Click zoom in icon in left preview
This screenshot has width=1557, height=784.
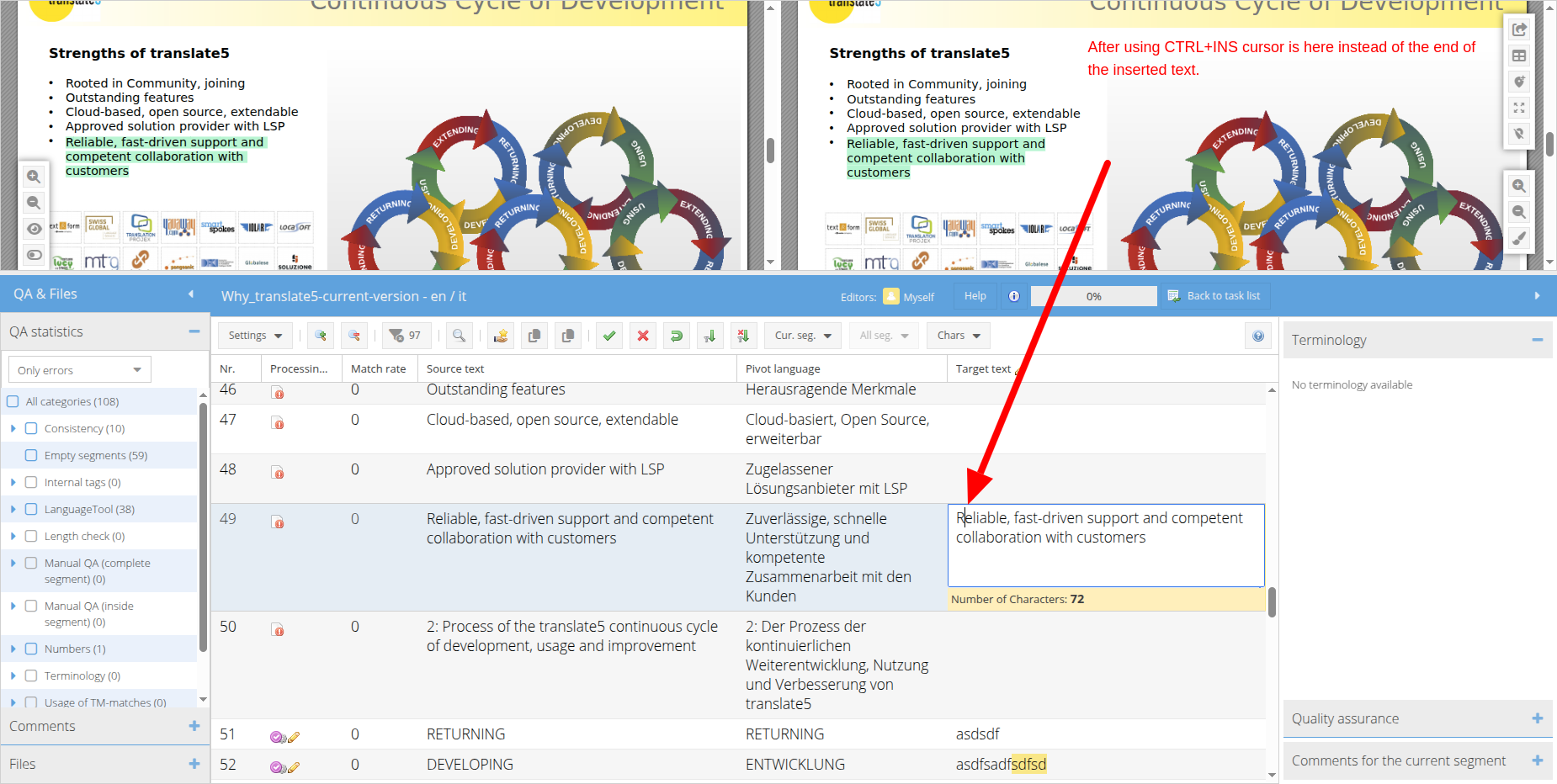tap(34, 177)
